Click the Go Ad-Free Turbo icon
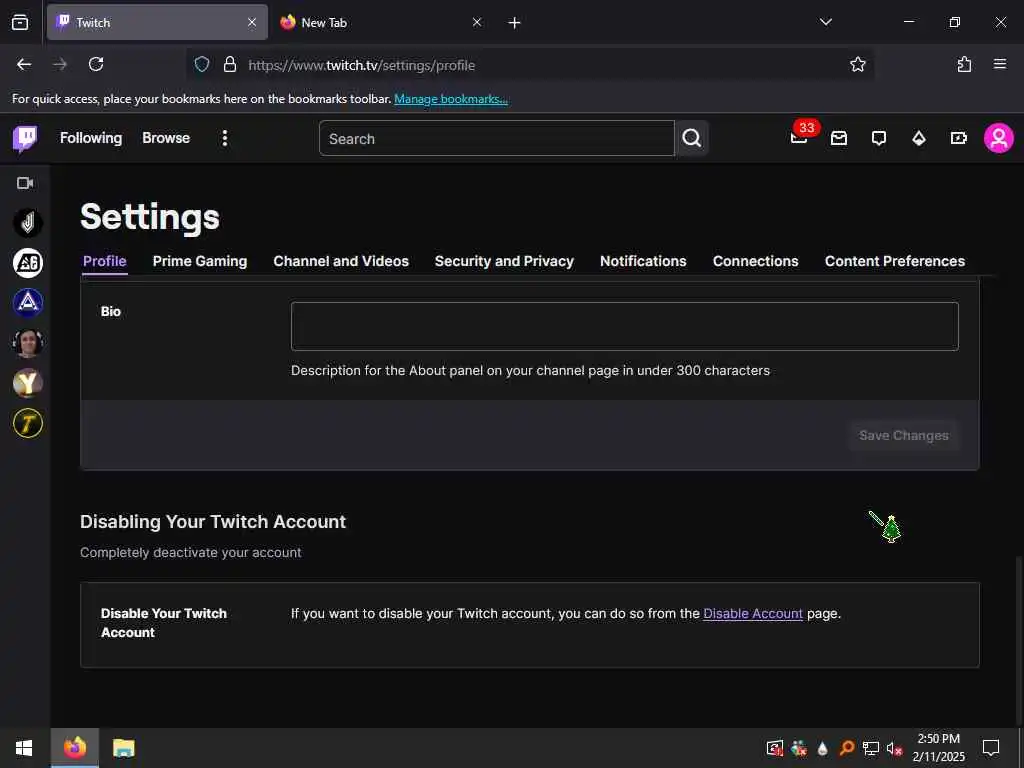 point(958,138)
